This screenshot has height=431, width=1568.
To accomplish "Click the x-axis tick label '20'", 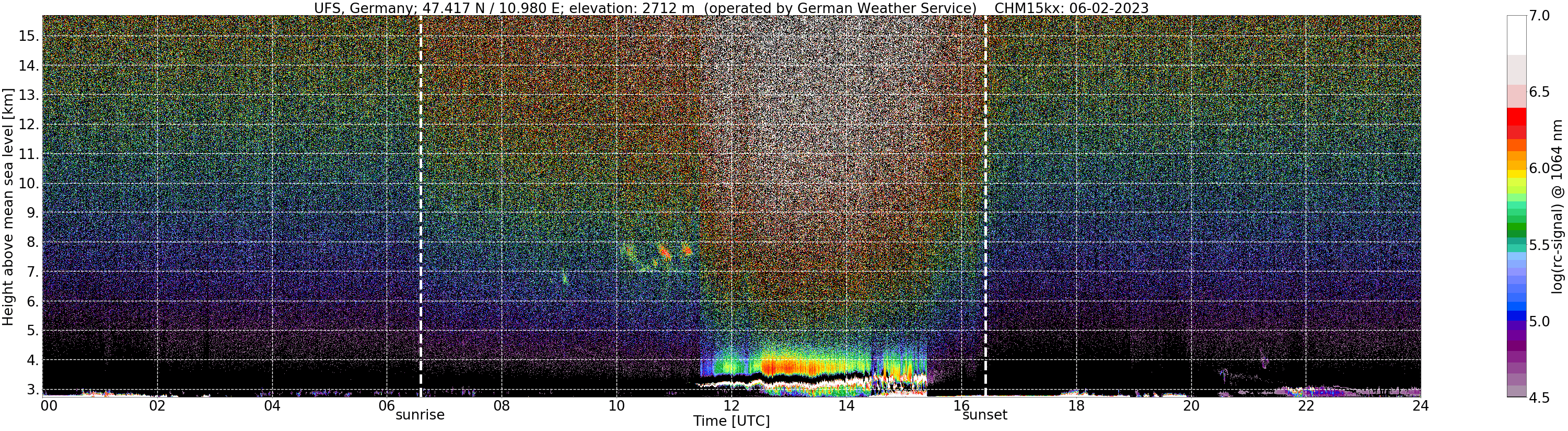I will tap(1191, 405).
